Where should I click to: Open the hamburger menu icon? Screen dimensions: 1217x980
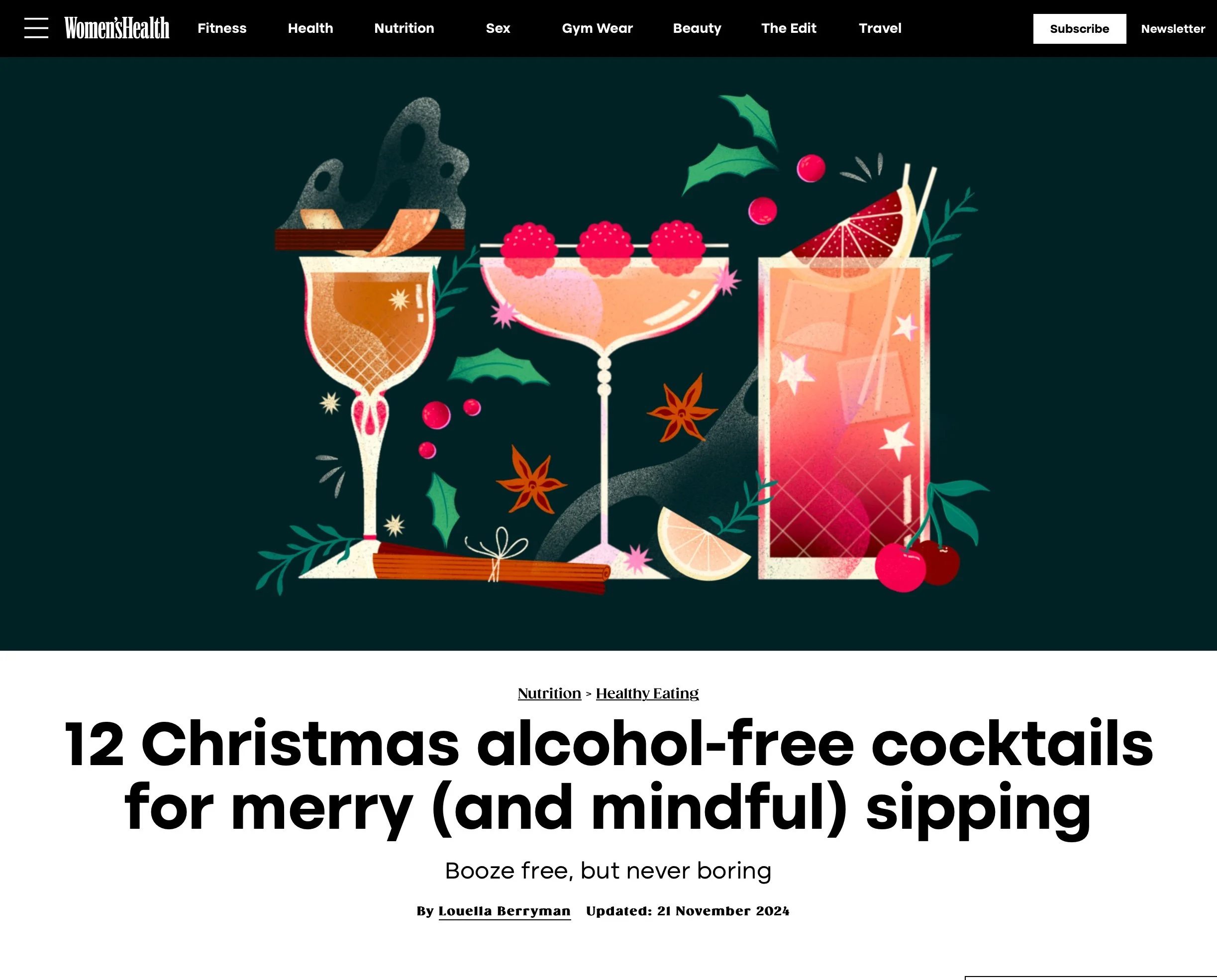coord(36,28)
